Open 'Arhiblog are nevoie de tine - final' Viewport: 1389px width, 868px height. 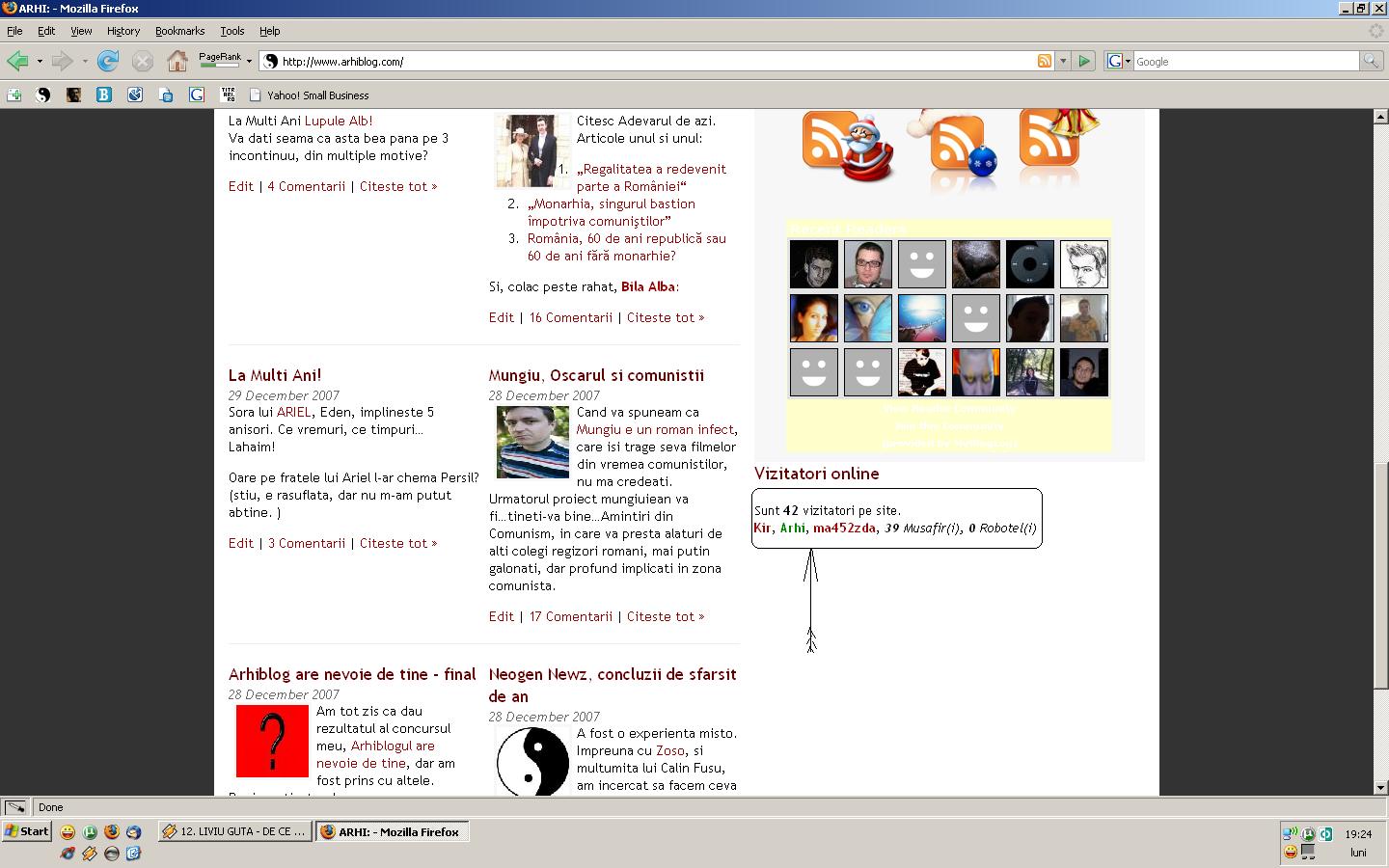(352, 674)
